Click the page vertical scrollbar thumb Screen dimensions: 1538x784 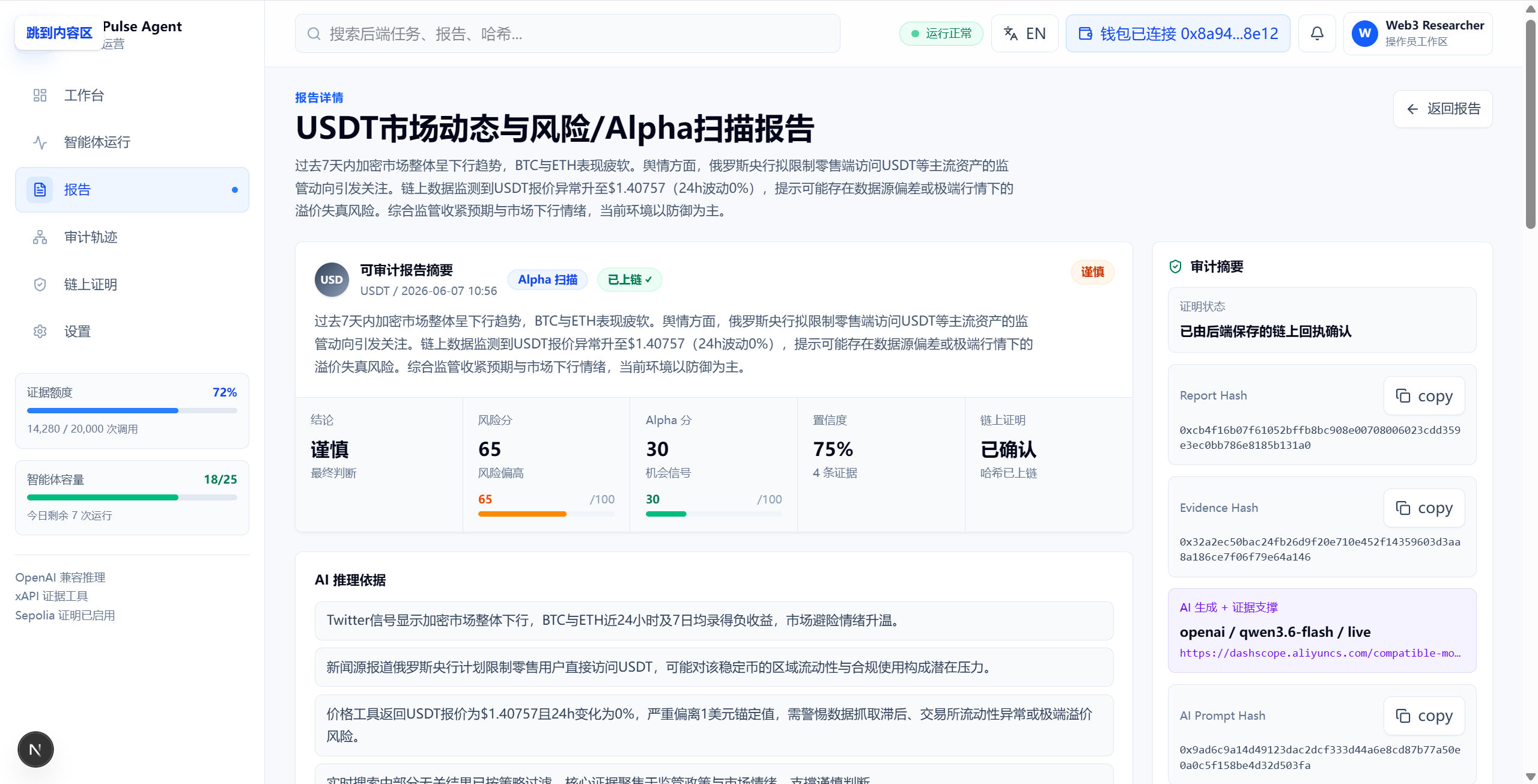point(1530,123)
